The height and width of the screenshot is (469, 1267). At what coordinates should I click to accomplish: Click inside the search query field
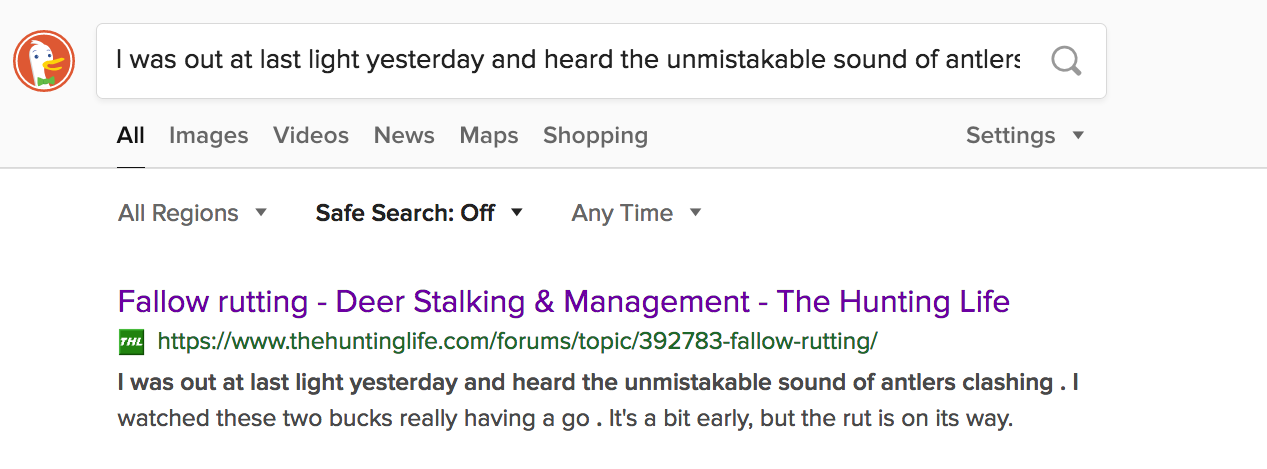coord(567,61)
